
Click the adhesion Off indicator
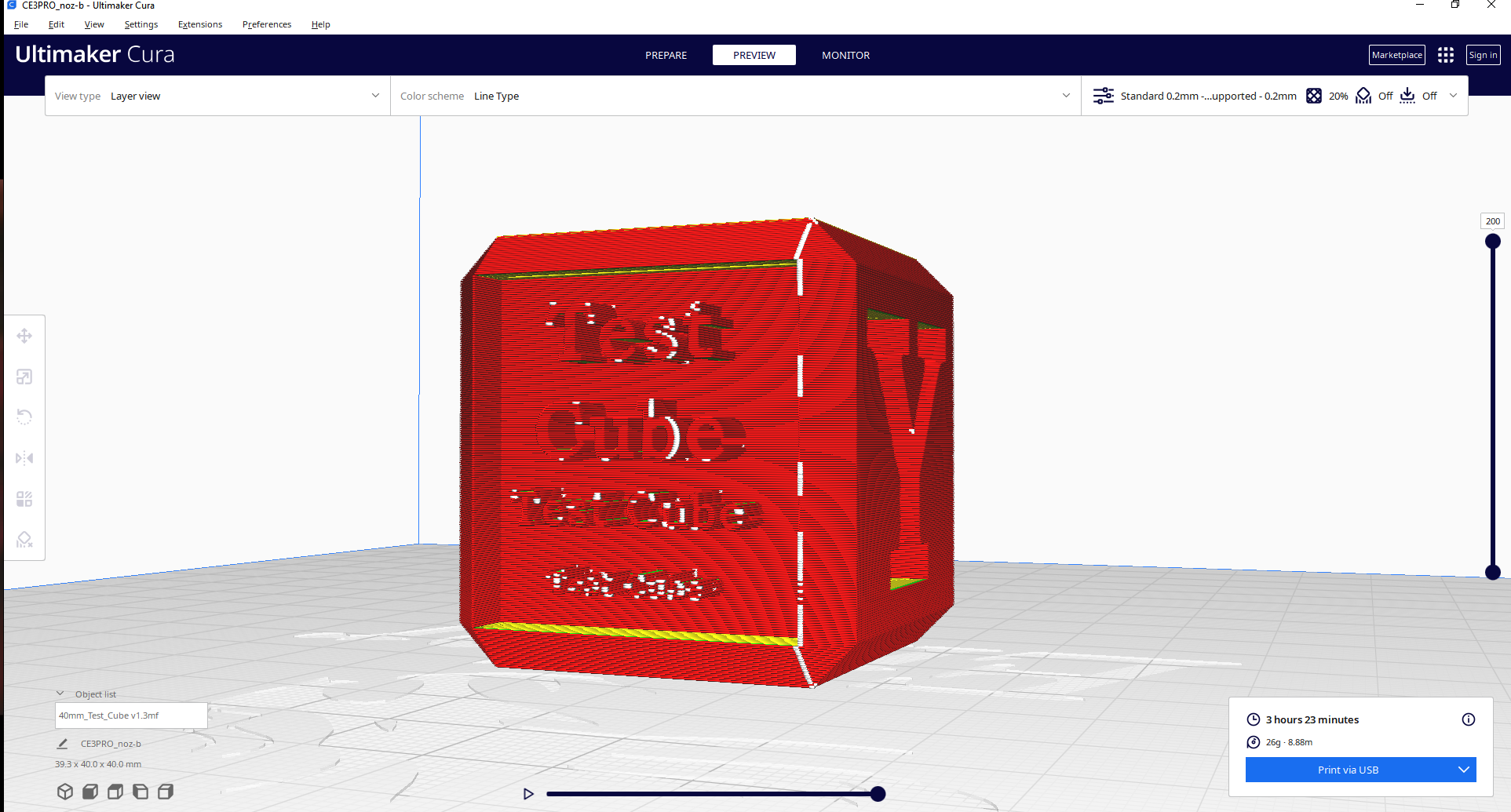(1429, 95)
